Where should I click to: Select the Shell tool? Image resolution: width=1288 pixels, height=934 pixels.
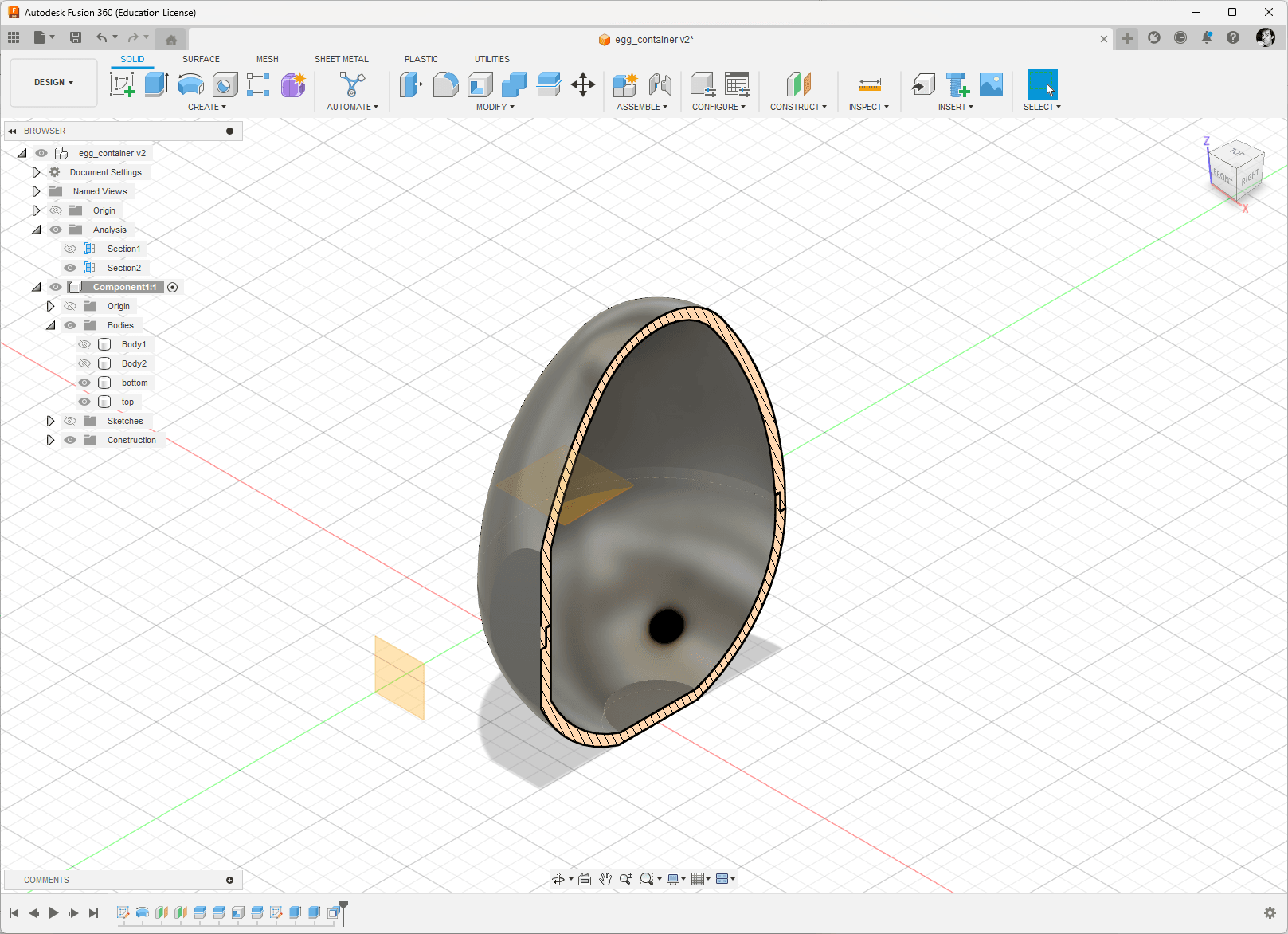480,84
